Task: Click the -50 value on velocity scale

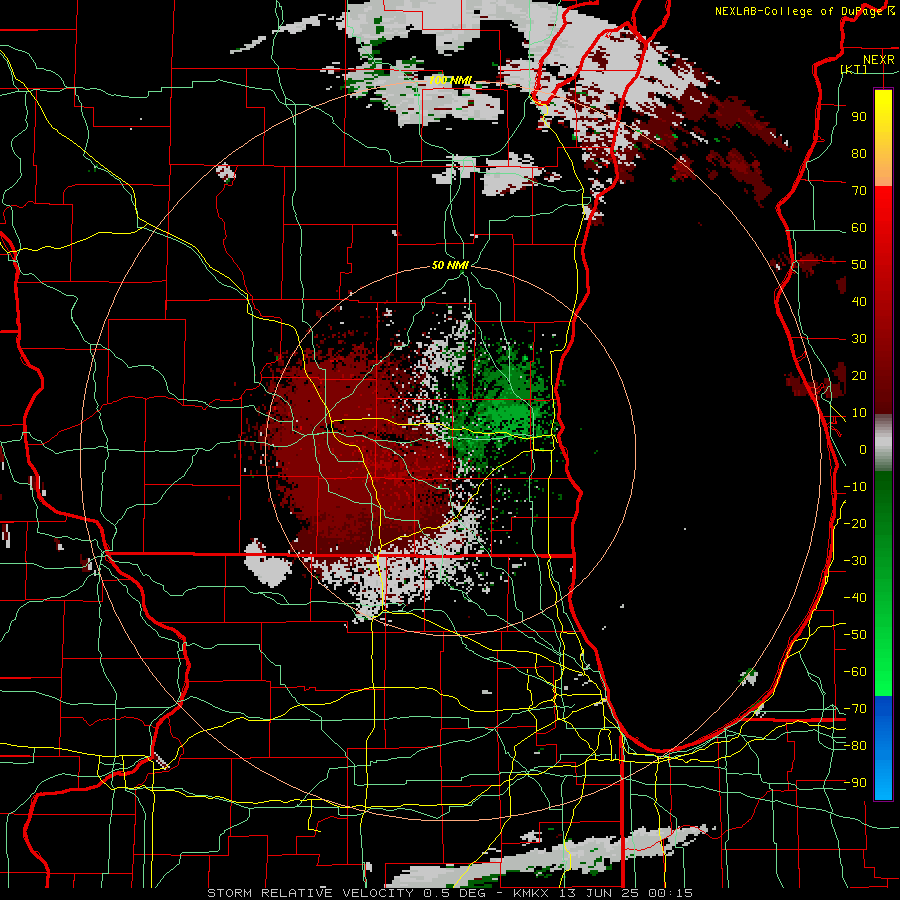Action: [x=855, y=635]
